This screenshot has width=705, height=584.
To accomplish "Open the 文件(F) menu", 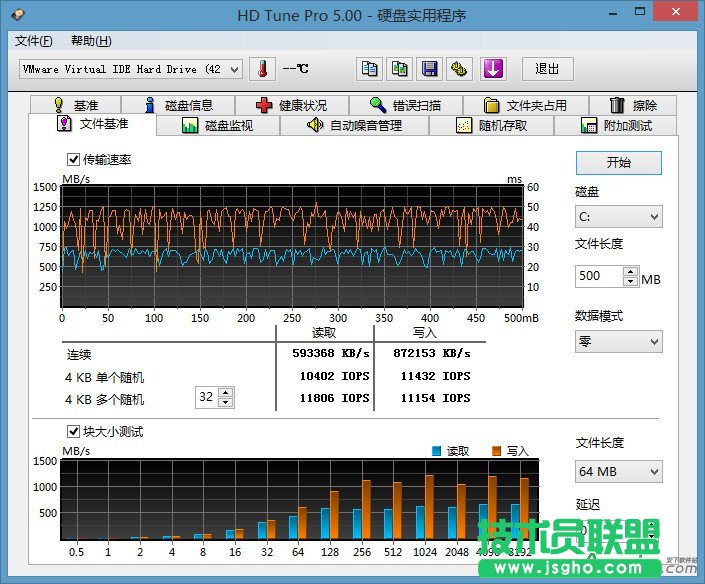I will coord(34,41).
